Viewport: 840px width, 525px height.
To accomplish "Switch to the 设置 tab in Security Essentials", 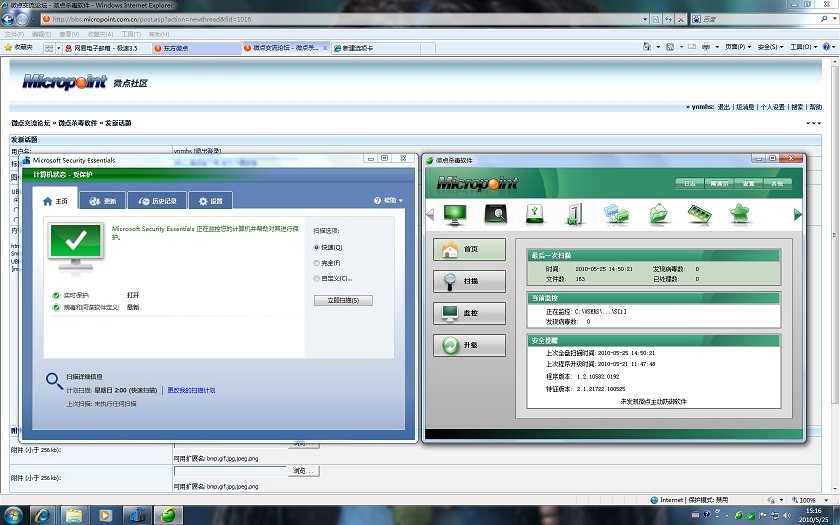I will pos(211,201).
